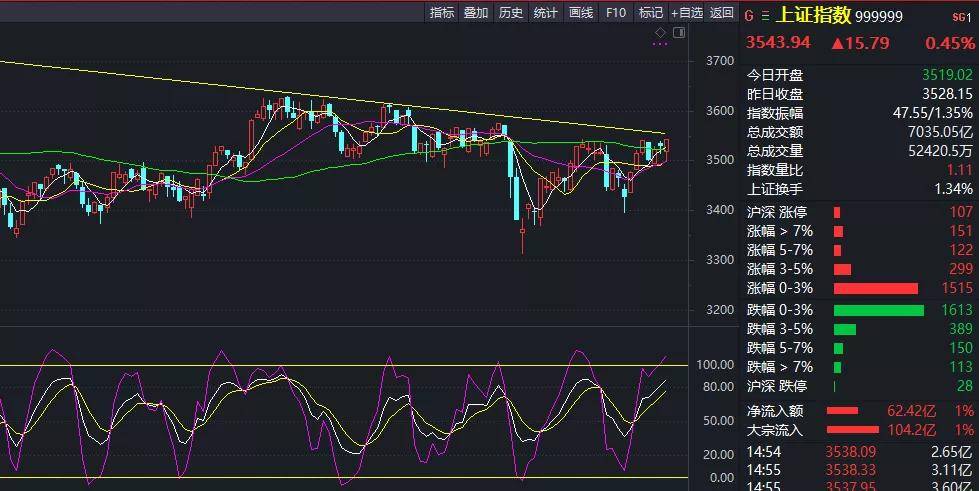Click the diamond marker icon above the chart
Viewport: 979px width, 491px height.
(x=660, y=33)
